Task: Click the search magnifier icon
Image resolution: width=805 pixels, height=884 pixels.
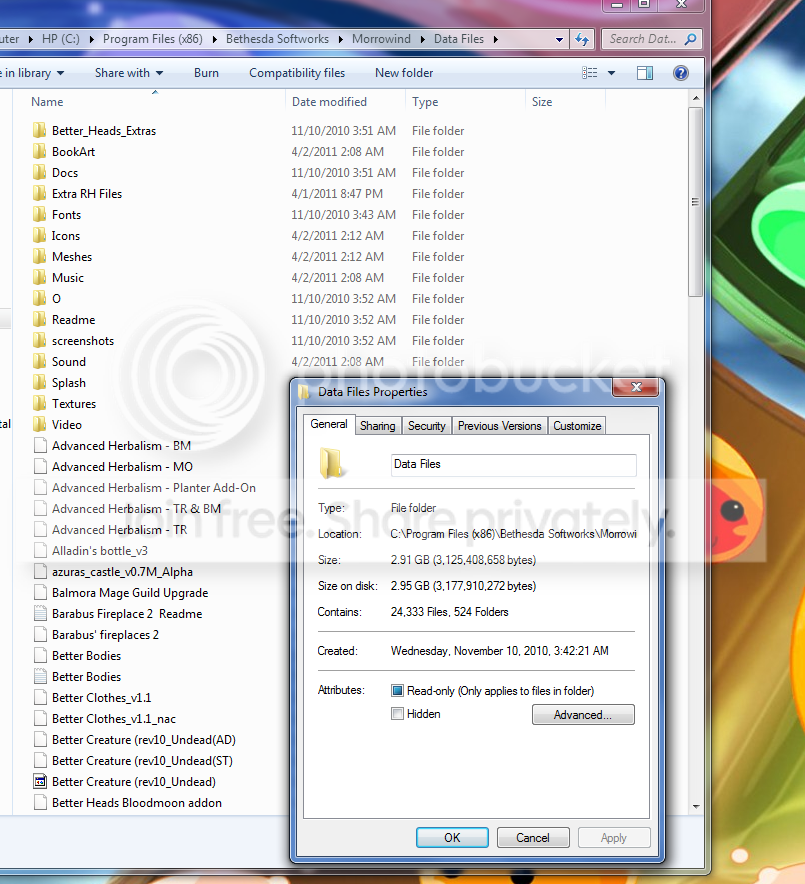Action: point(690,39)
